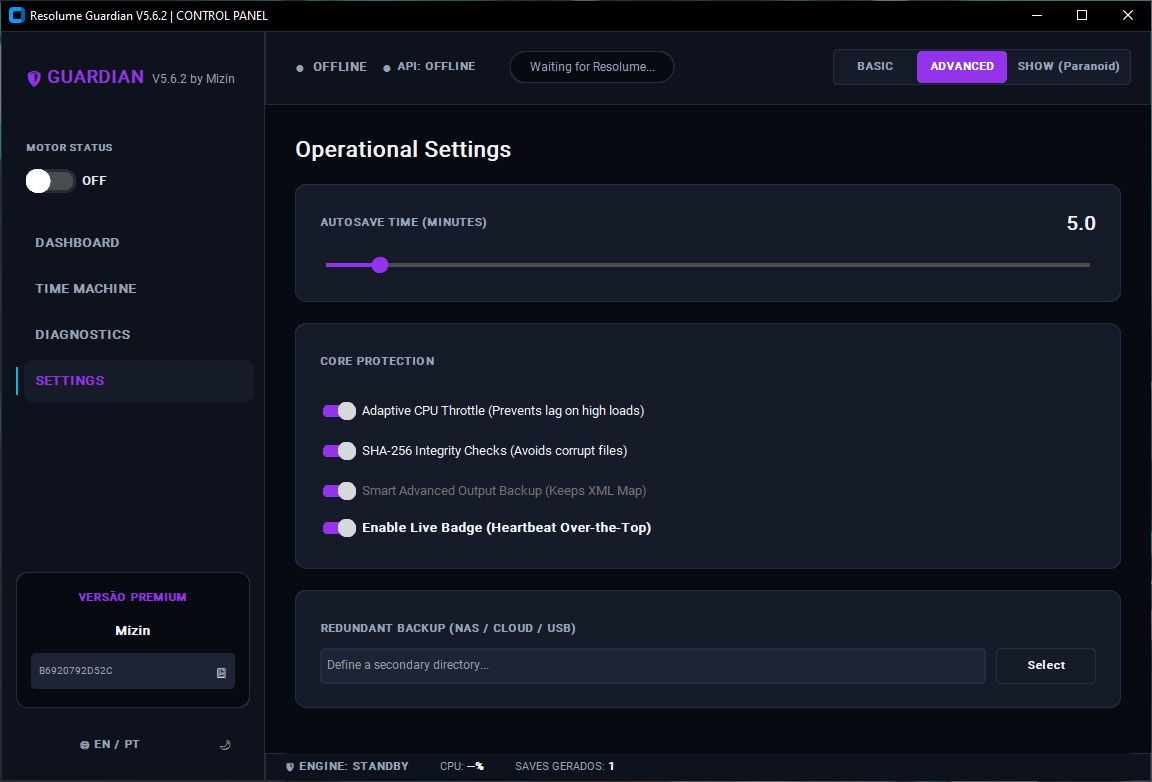Click the Mizin license name
Screen dimensions: 1152x782
click(133, 631)
